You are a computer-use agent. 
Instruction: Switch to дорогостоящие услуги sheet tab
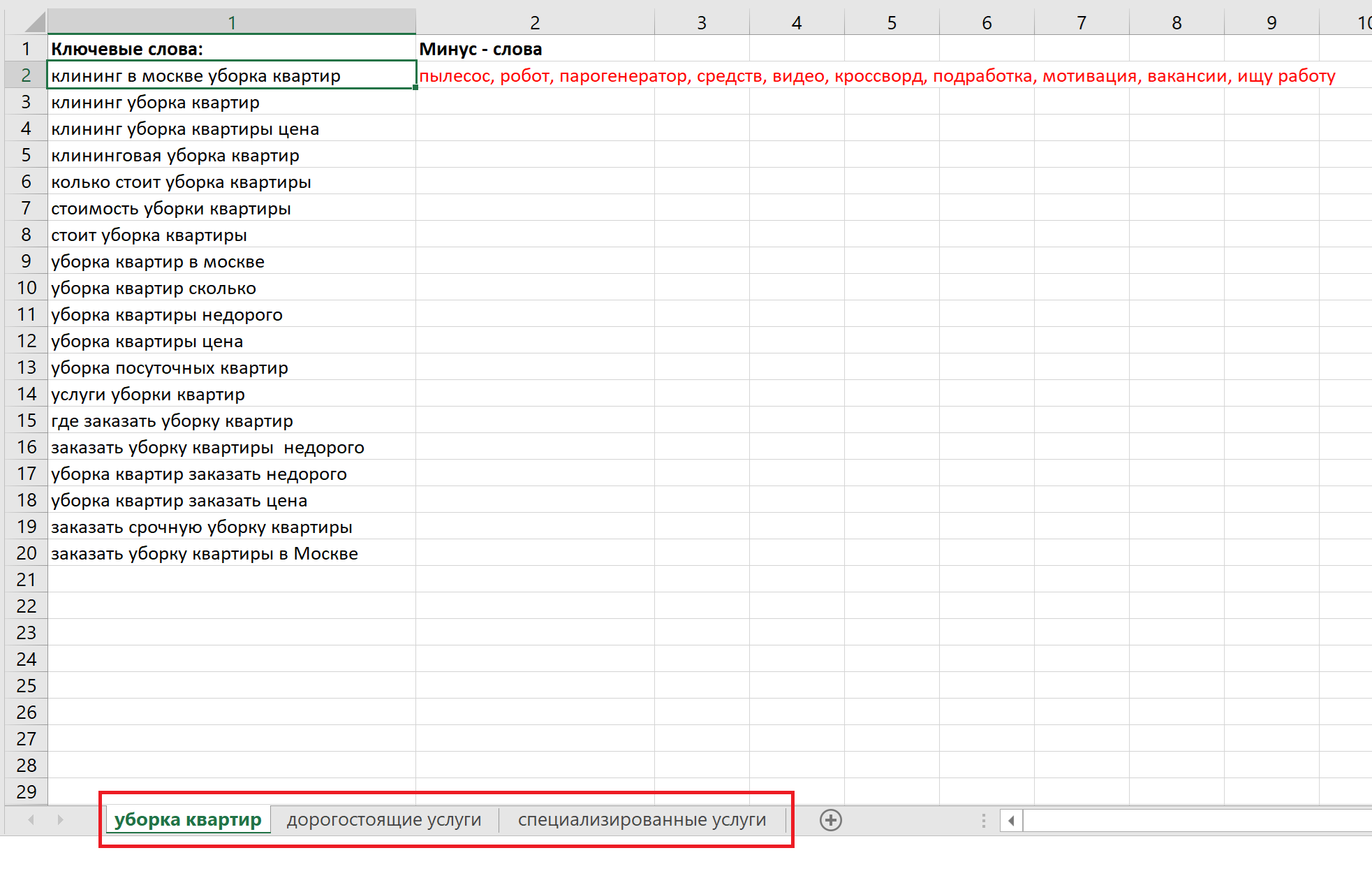coord(383,819)
